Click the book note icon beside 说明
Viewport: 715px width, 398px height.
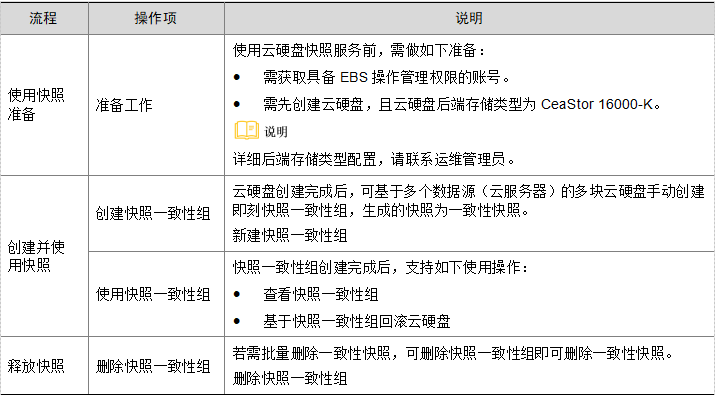pos(247,130)
